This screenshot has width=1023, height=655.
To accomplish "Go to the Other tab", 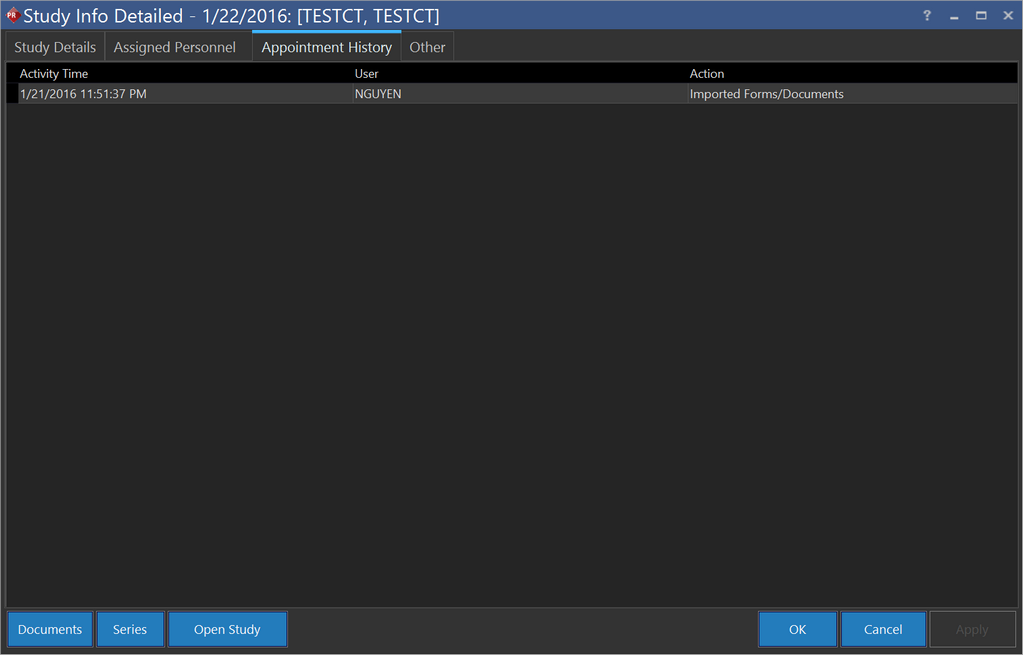I will coord(427,47).
